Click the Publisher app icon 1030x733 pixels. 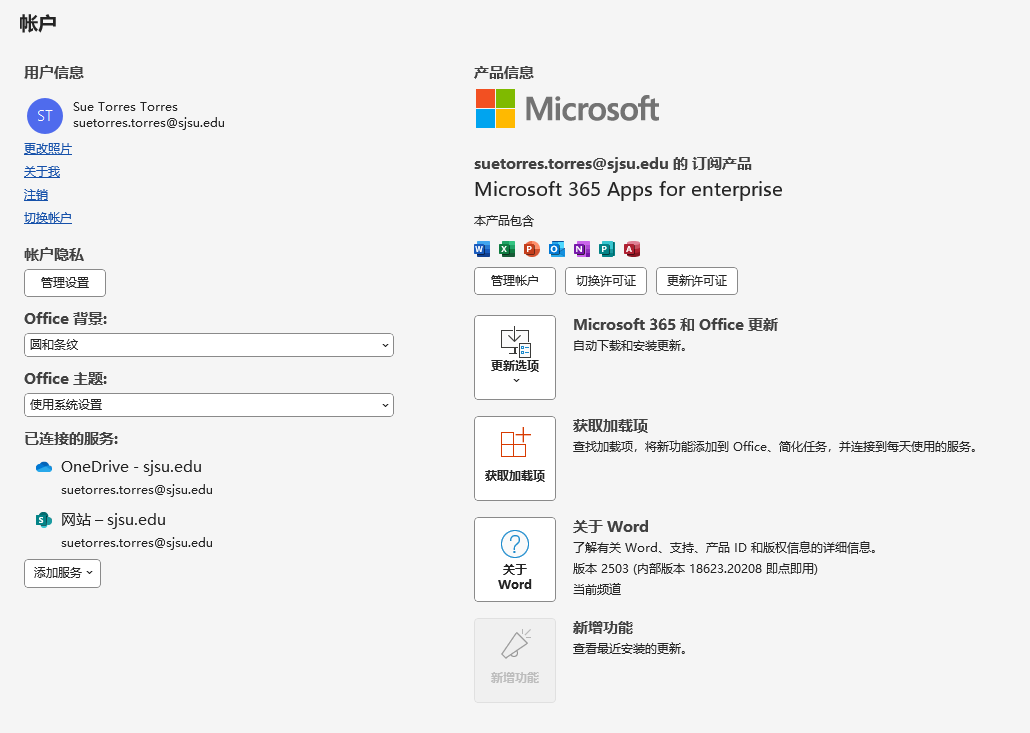[607, 249]
